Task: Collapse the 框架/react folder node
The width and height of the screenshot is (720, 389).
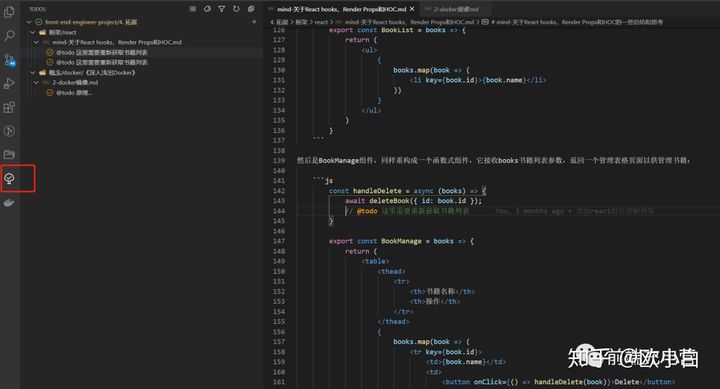Action: (x=33, y=32)
